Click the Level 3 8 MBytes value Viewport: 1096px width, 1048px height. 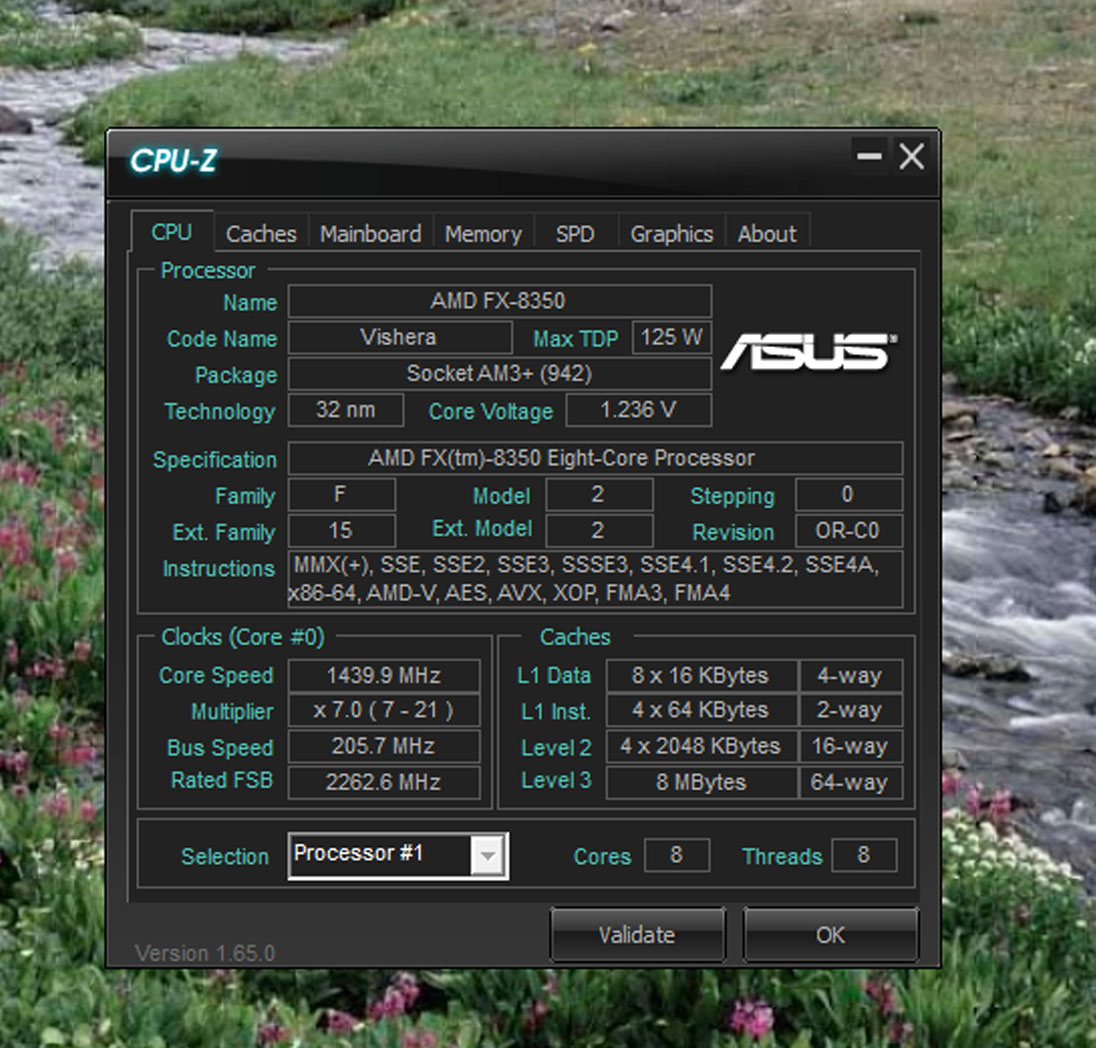[x=701, y=782]
